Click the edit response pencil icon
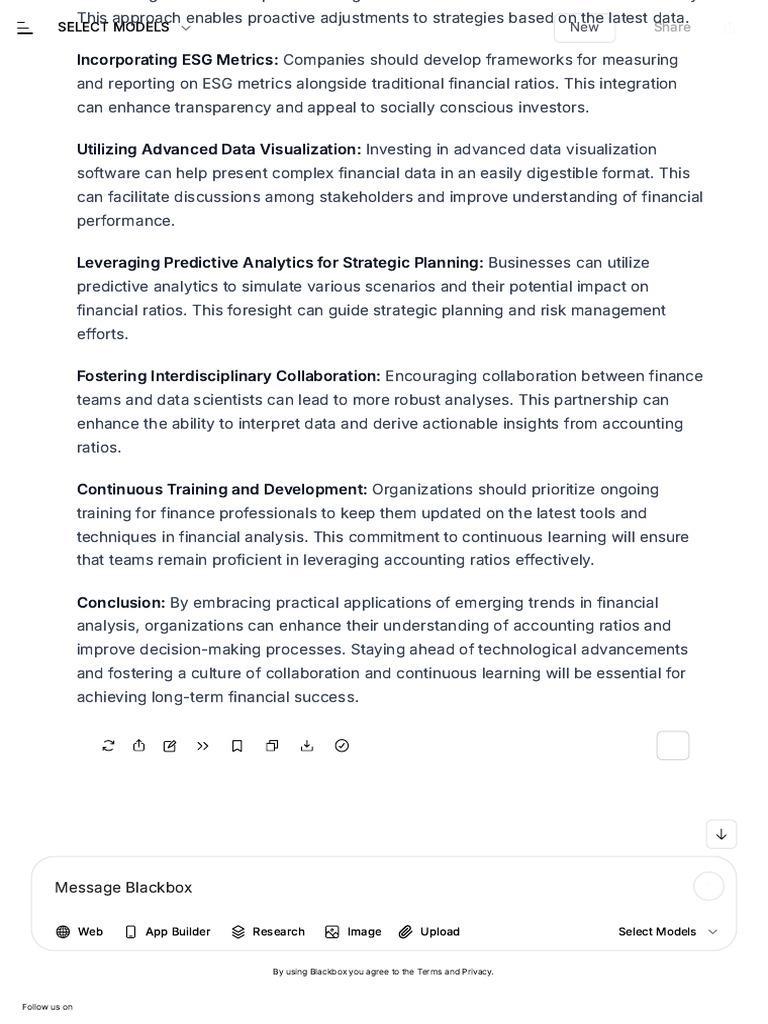The height and width of the screenshot is (1024, 768). point(170,746)
